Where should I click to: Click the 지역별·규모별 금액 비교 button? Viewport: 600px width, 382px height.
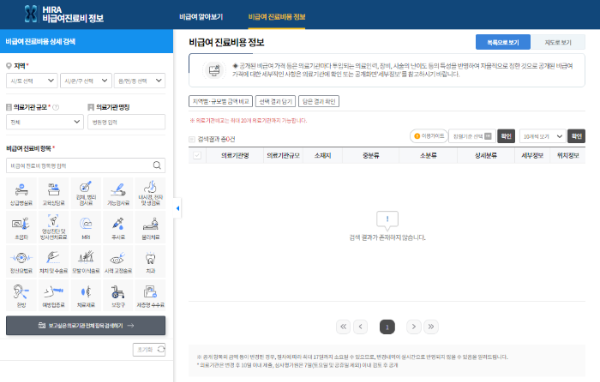(221, 101)
